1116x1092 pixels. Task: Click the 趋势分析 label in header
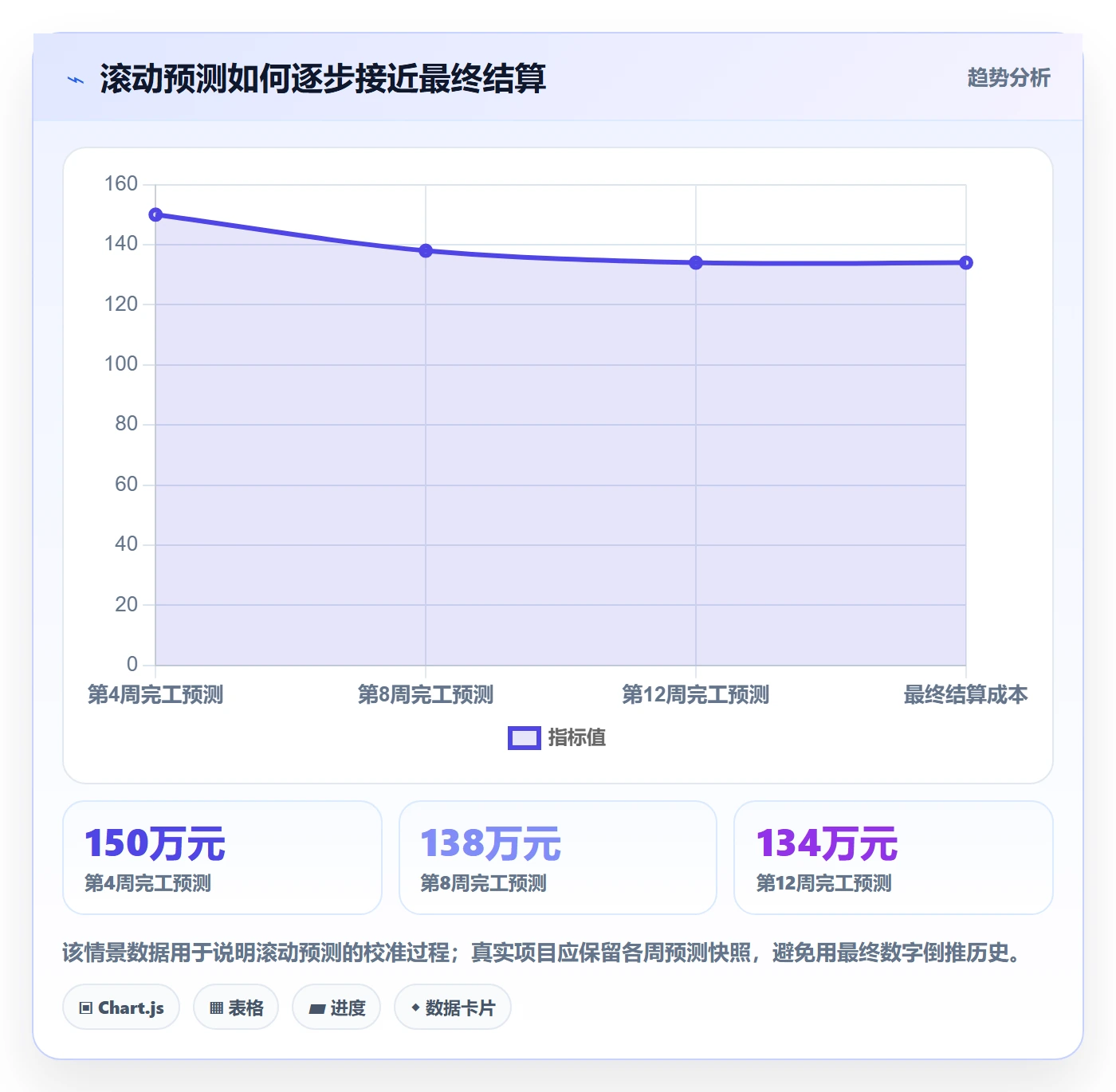(x=1008, y=77)
